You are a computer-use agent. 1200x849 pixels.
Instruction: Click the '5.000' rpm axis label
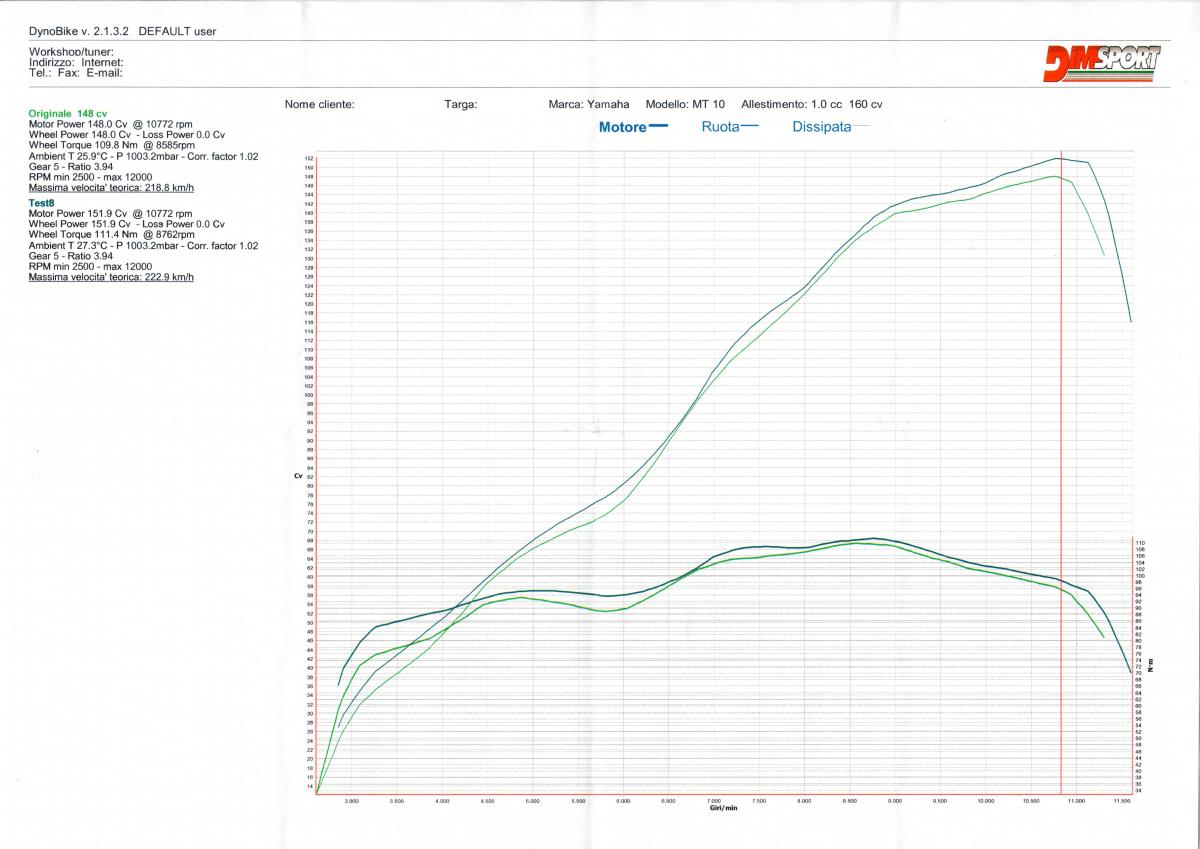(533, 801)
